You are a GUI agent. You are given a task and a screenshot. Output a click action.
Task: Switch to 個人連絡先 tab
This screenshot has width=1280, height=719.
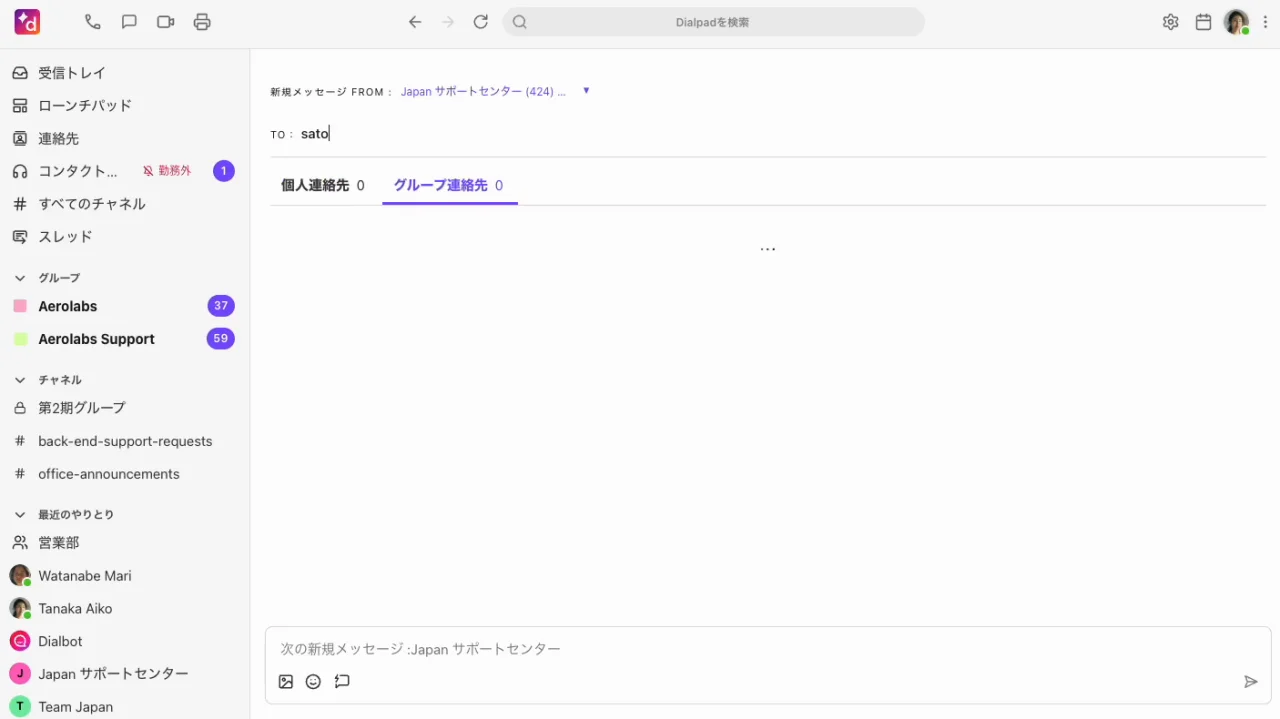(322, 185)
